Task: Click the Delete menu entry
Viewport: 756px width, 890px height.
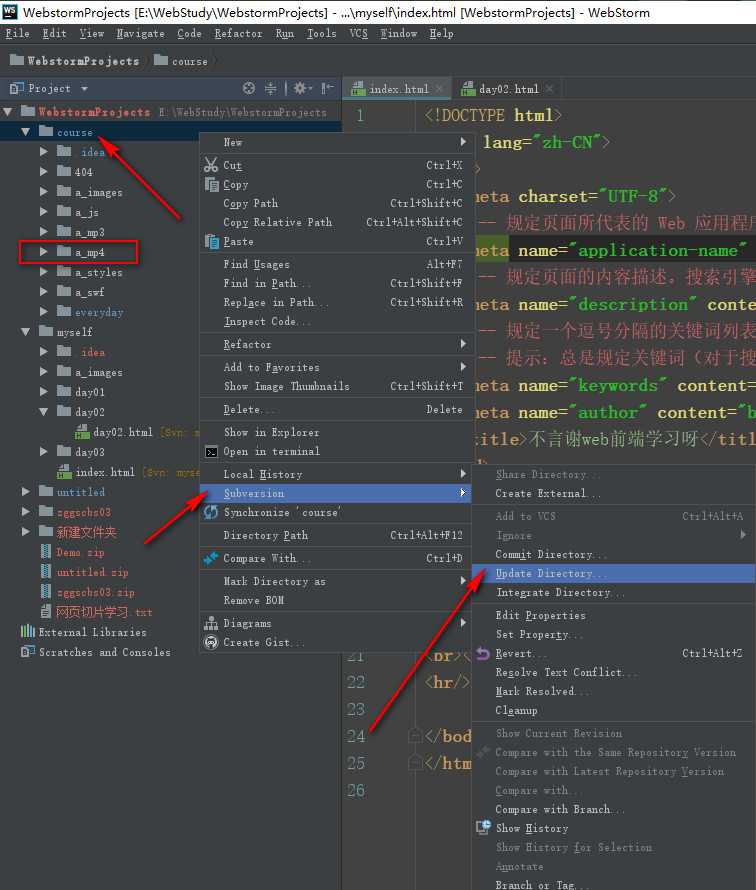Action: click(x=337, y=409)
